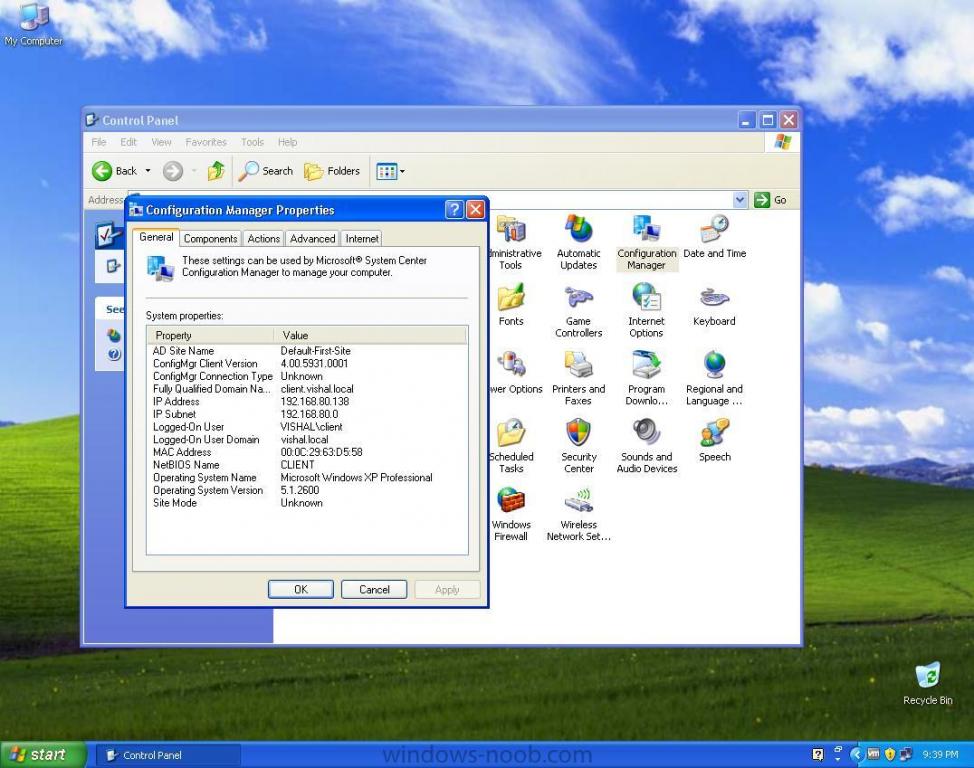Click the system tray clock
The width and height of the screenshot is (974, 768).
pos(940,755)
